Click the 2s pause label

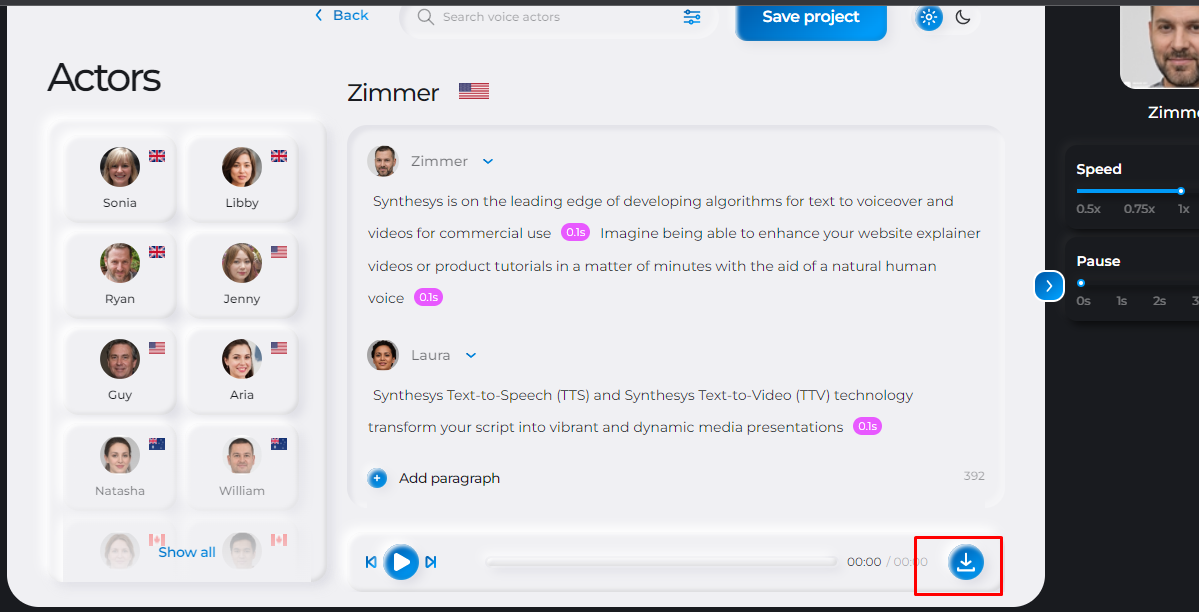(x=1159, y=301)
